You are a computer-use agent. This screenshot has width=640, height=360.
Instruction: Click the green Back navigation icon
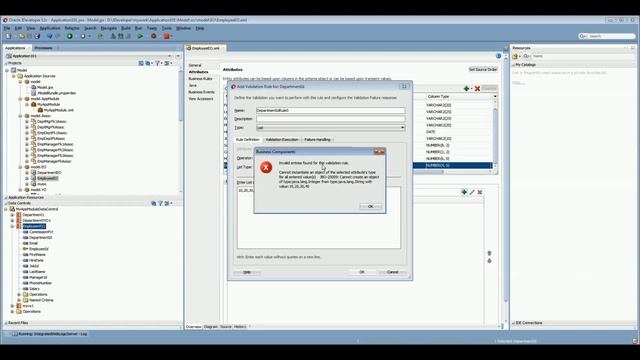click(70, 36)
